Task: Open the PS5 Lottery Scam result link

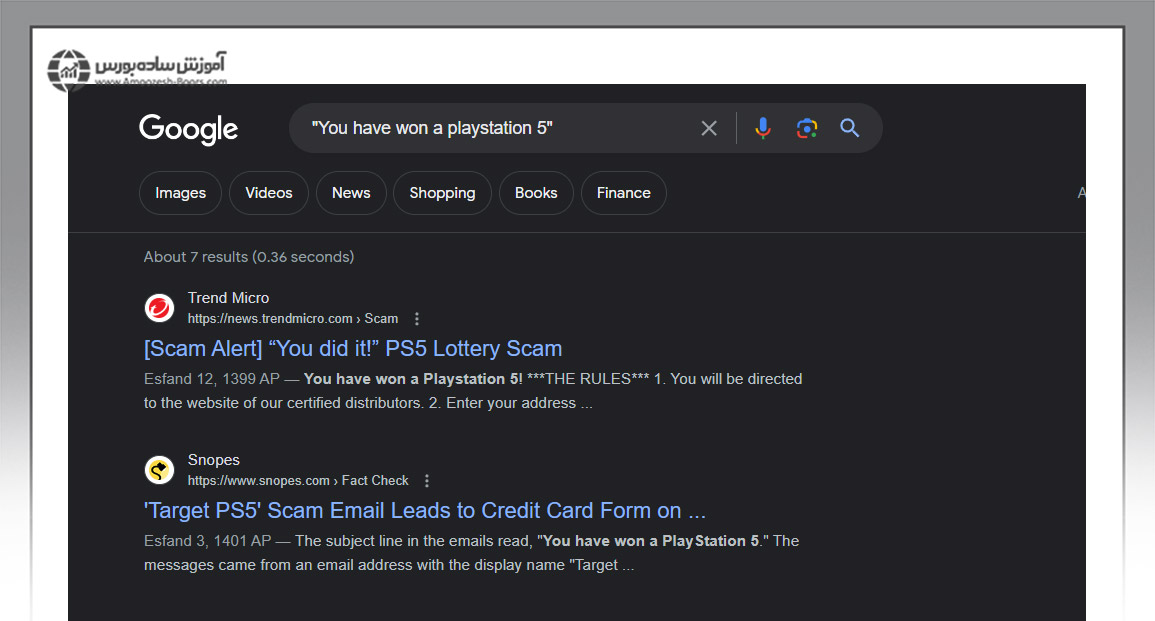Action: point(353,348)
